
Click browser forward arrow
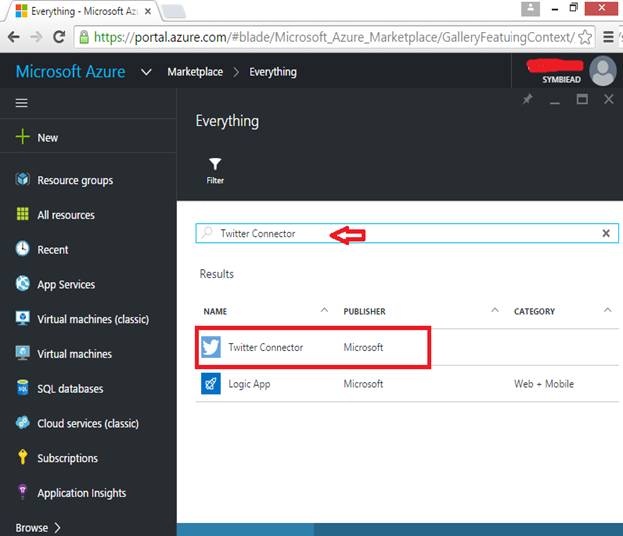[36, 37]
